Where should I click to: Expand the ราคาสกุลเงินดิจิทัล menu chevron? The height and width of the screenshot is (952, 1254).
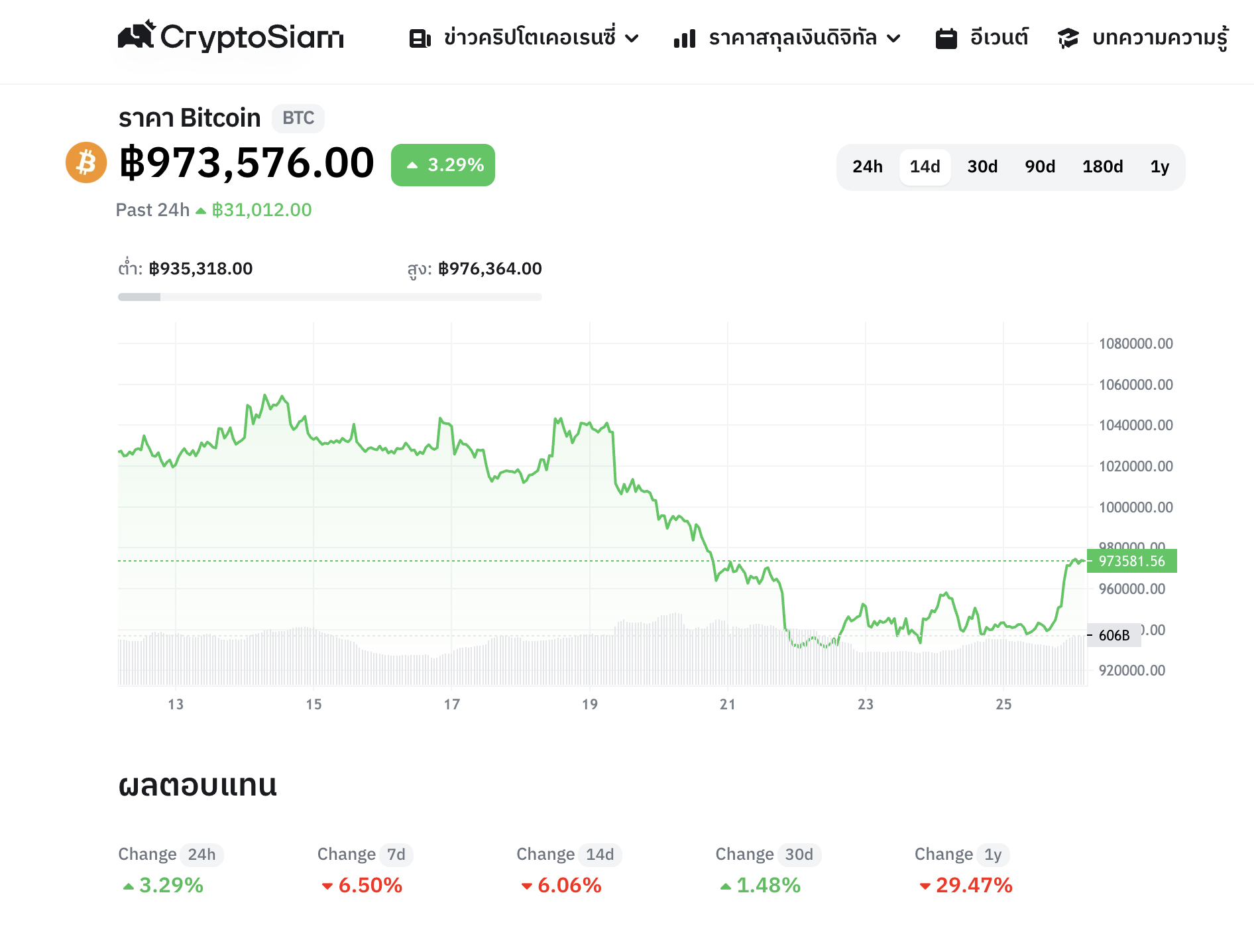[x=893, y=38]
